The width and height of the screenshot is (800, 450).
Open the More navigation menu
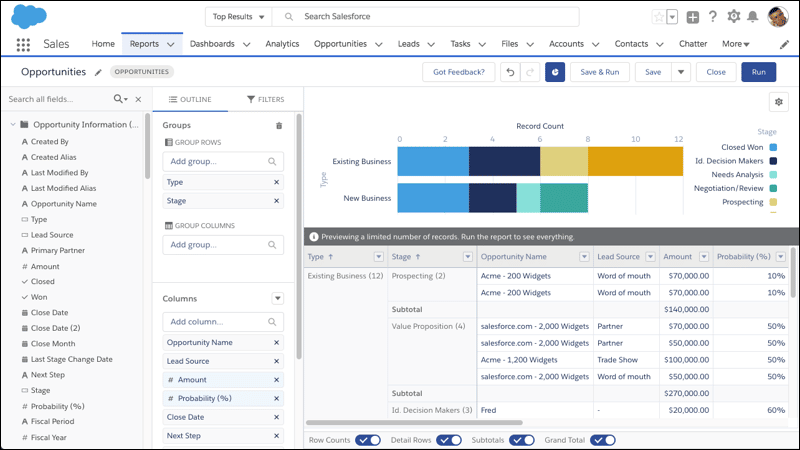735,44
